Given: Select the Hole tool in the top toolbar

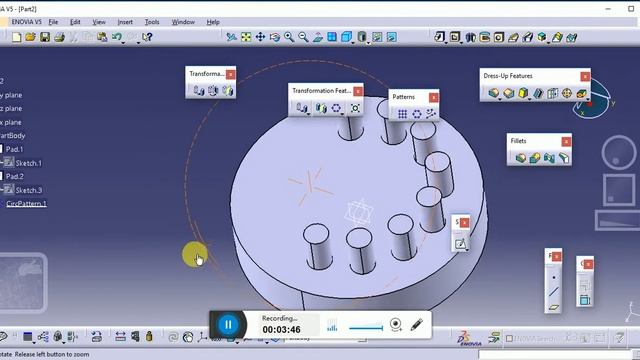Looking at the screenshot, I should pos(499,37).
